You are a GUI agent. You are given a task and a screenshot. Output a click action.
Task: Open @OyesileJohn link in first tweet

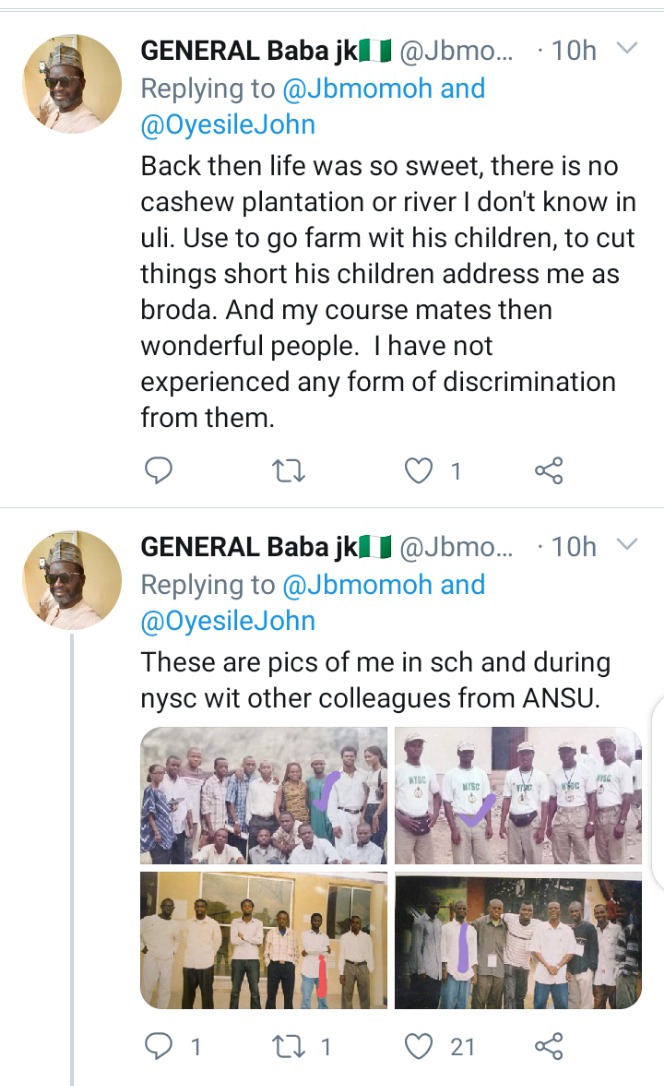(228, 125)
